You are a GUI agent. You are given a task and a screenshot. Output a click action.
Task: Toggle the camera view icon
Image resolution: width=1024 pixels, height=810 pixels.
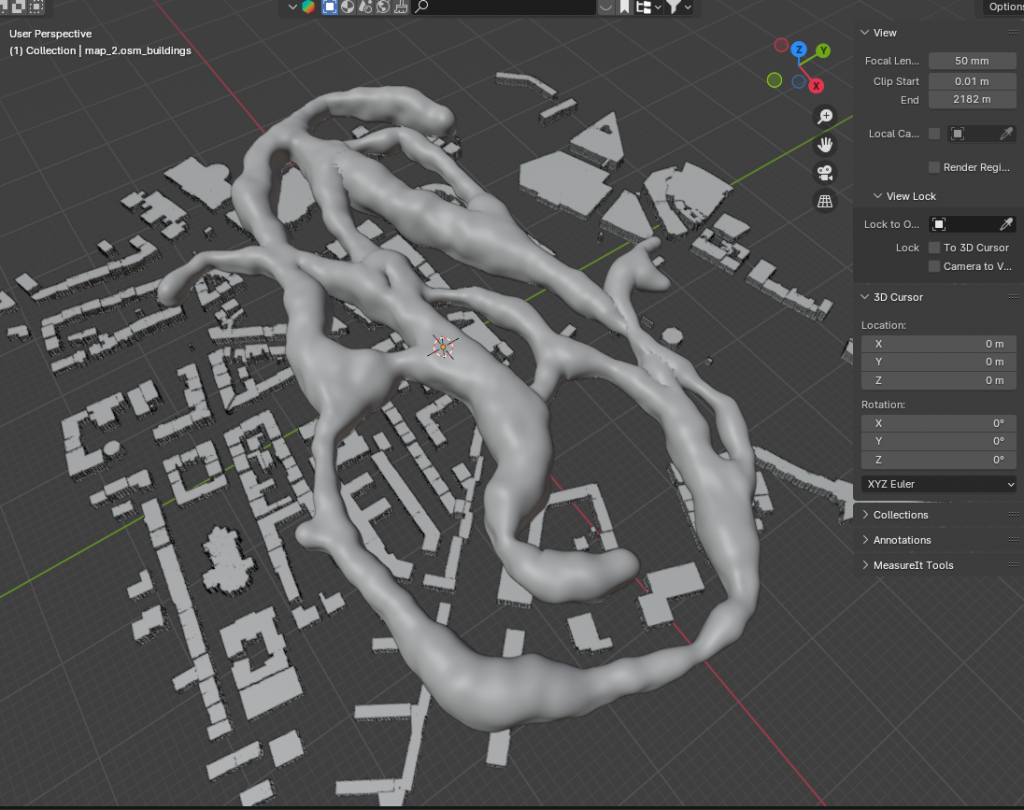pos(825,172)
